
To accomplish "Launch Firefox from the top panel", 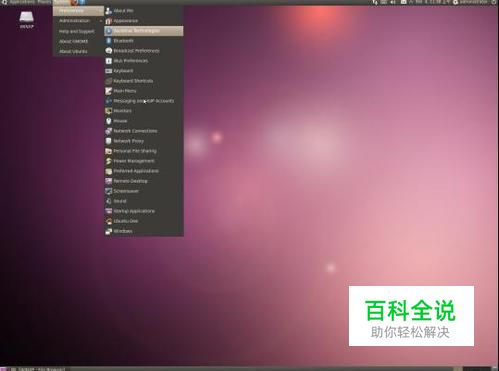I will pyautogui.click(x=74, y=2).
